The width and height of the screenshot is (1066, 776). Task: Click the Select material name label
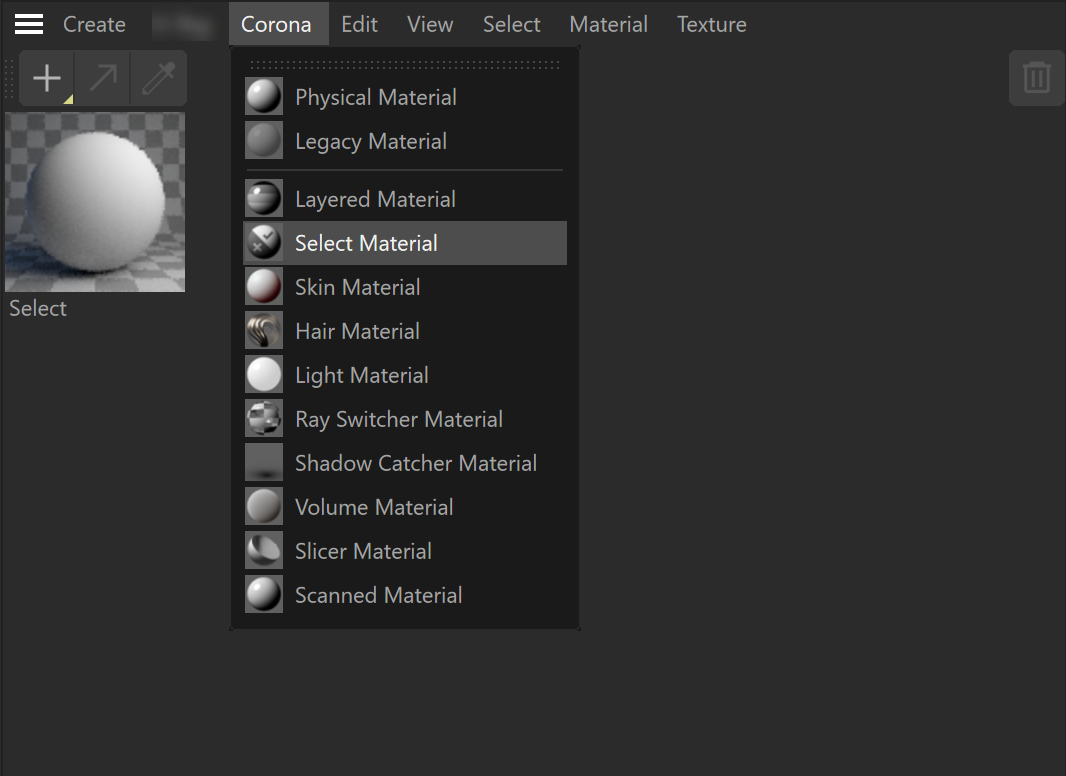point(38,308)
